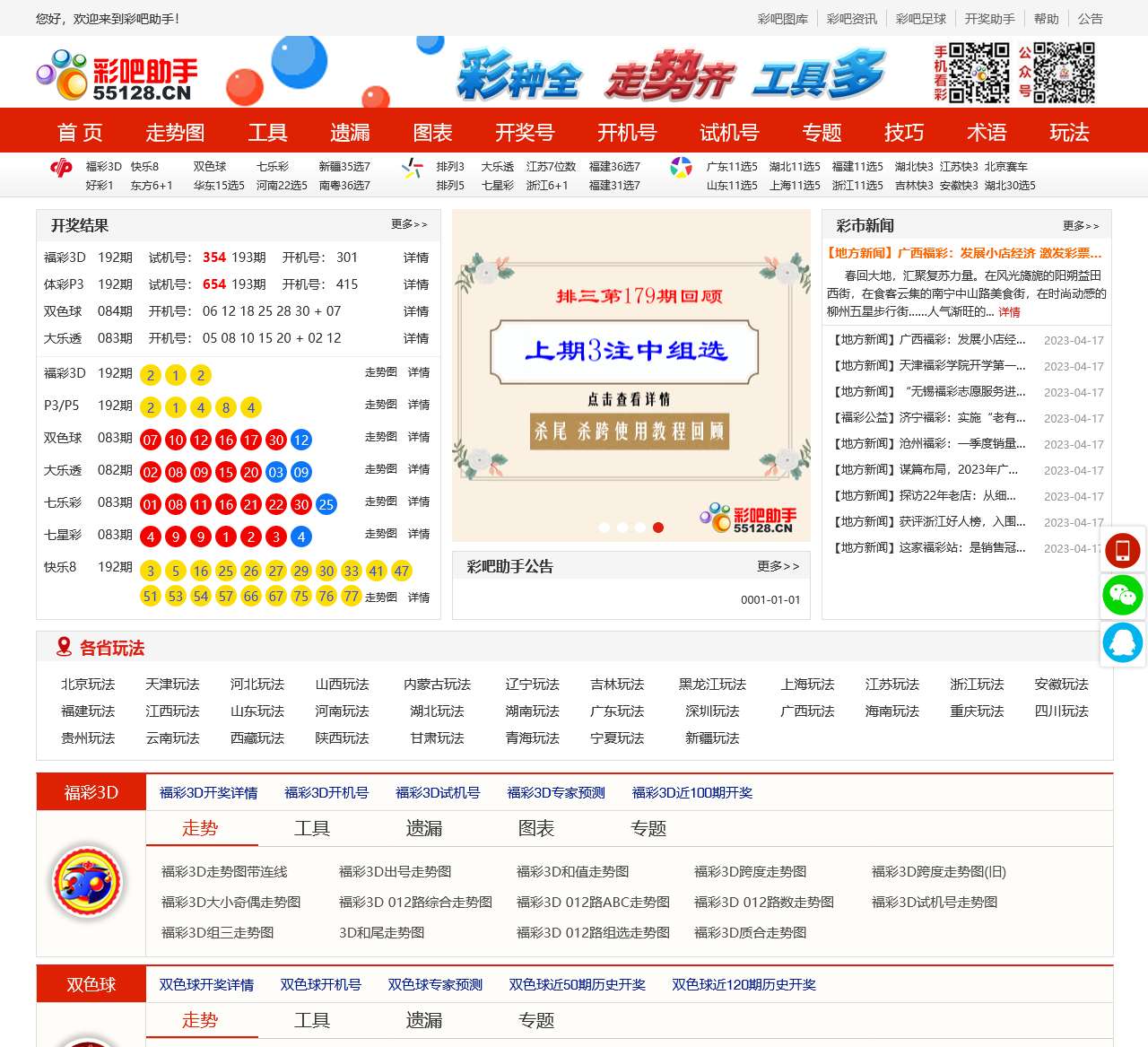Open the 新疆玩法 province link
1148x1047 pixels.
(712, 738)
